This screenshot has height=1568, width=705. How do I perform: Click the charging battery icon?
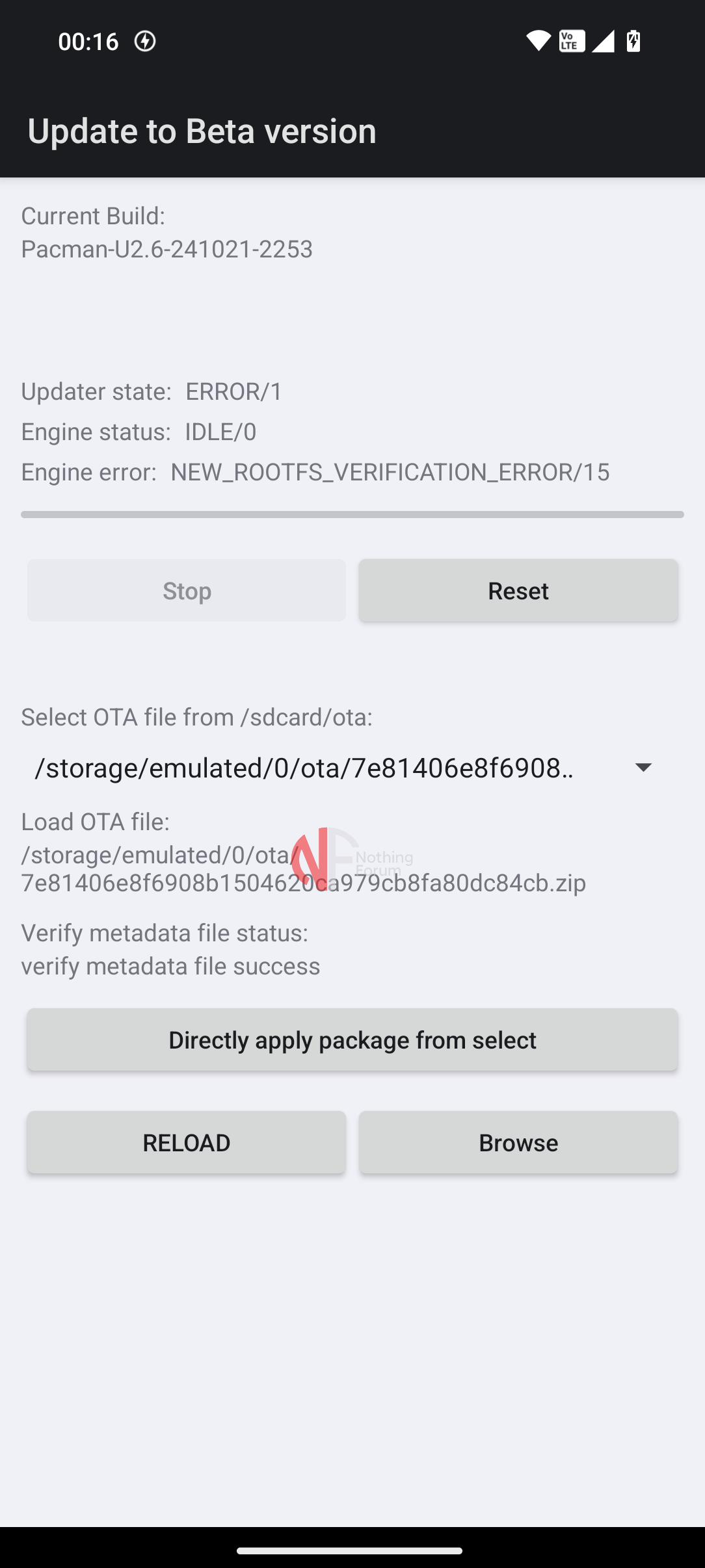[632, 40]
